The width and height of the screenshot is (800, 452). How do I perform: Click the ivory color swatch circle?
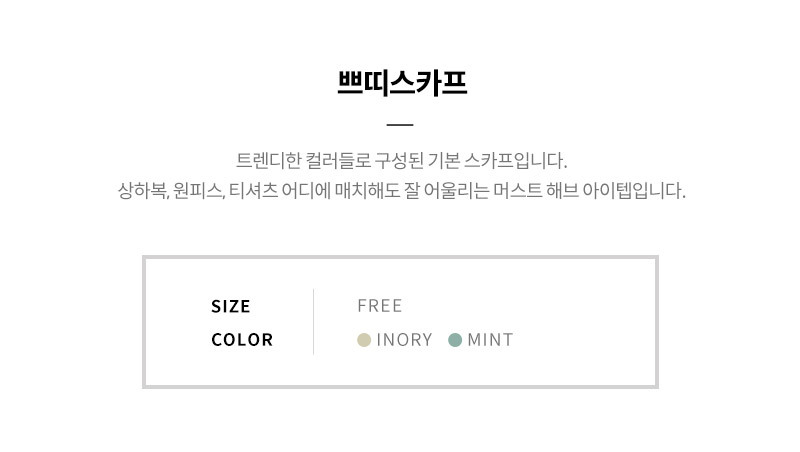pyautogui.click(x=364, y=340)
